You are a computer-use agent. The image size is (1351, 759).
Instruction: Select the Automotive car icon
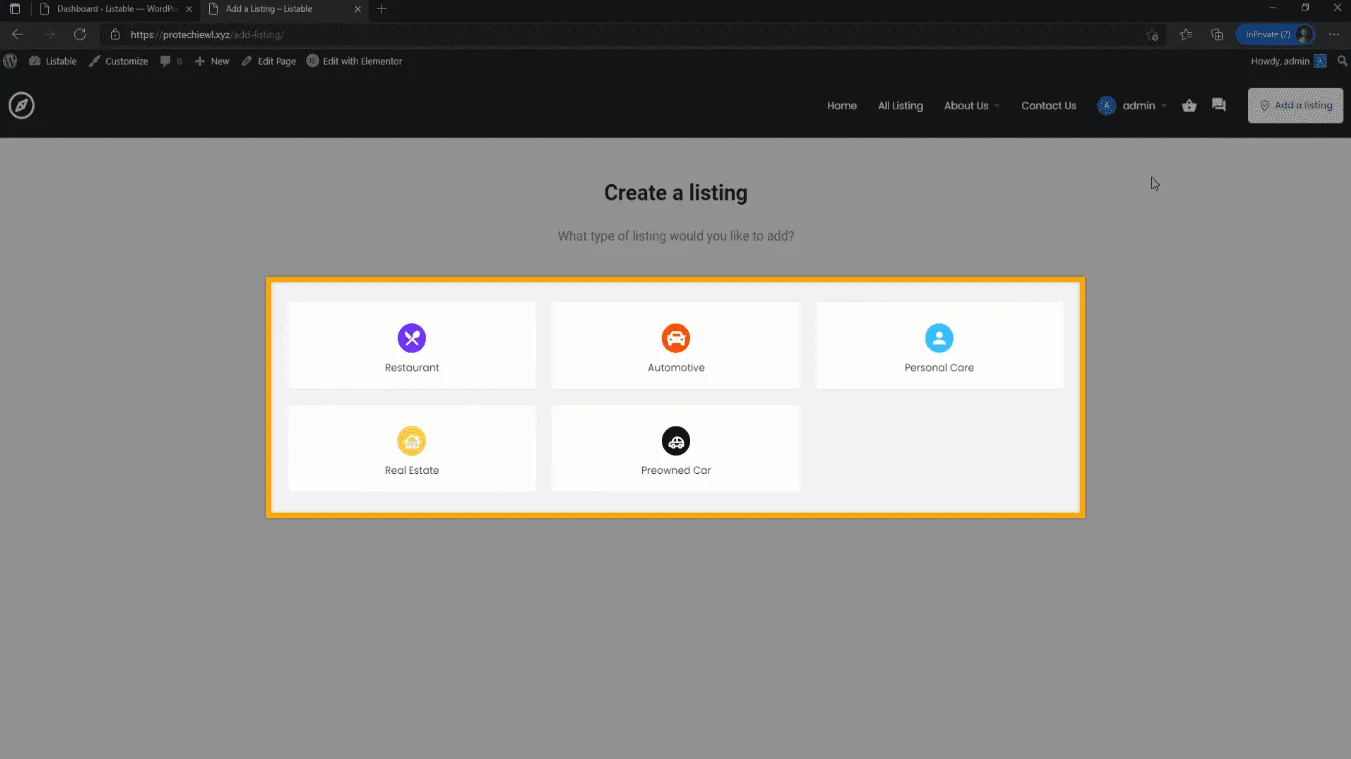(x=676, y=338)
